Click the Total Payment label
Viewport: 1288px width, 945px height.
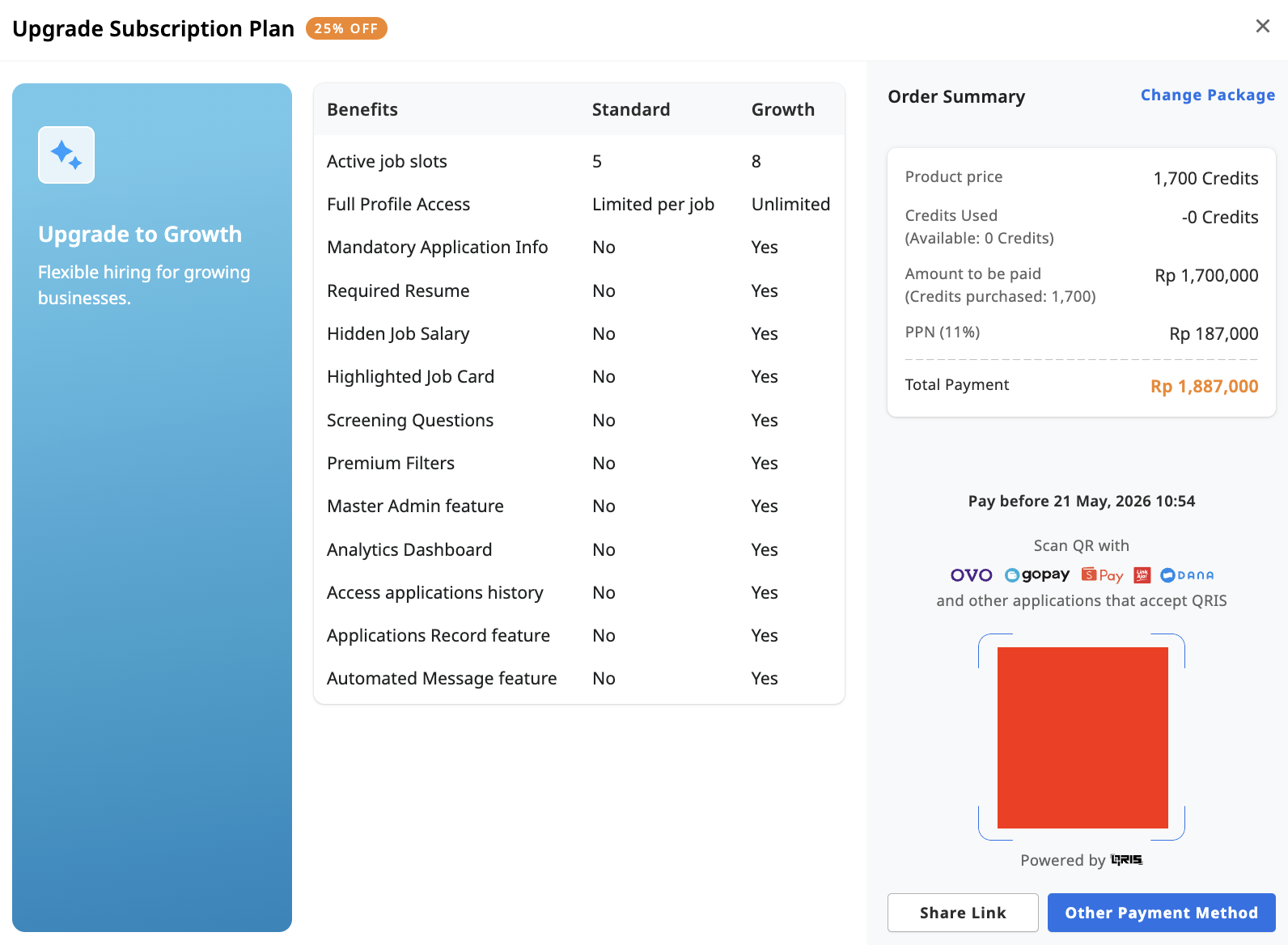point(957,385)
